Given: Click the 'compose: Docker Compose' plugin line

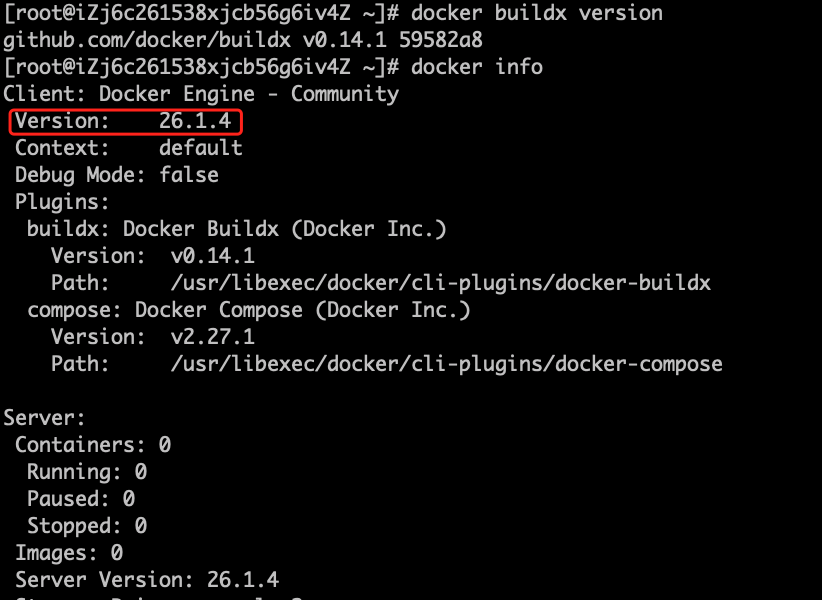Looking at the screenshot, I should click(x=248, y=310).
